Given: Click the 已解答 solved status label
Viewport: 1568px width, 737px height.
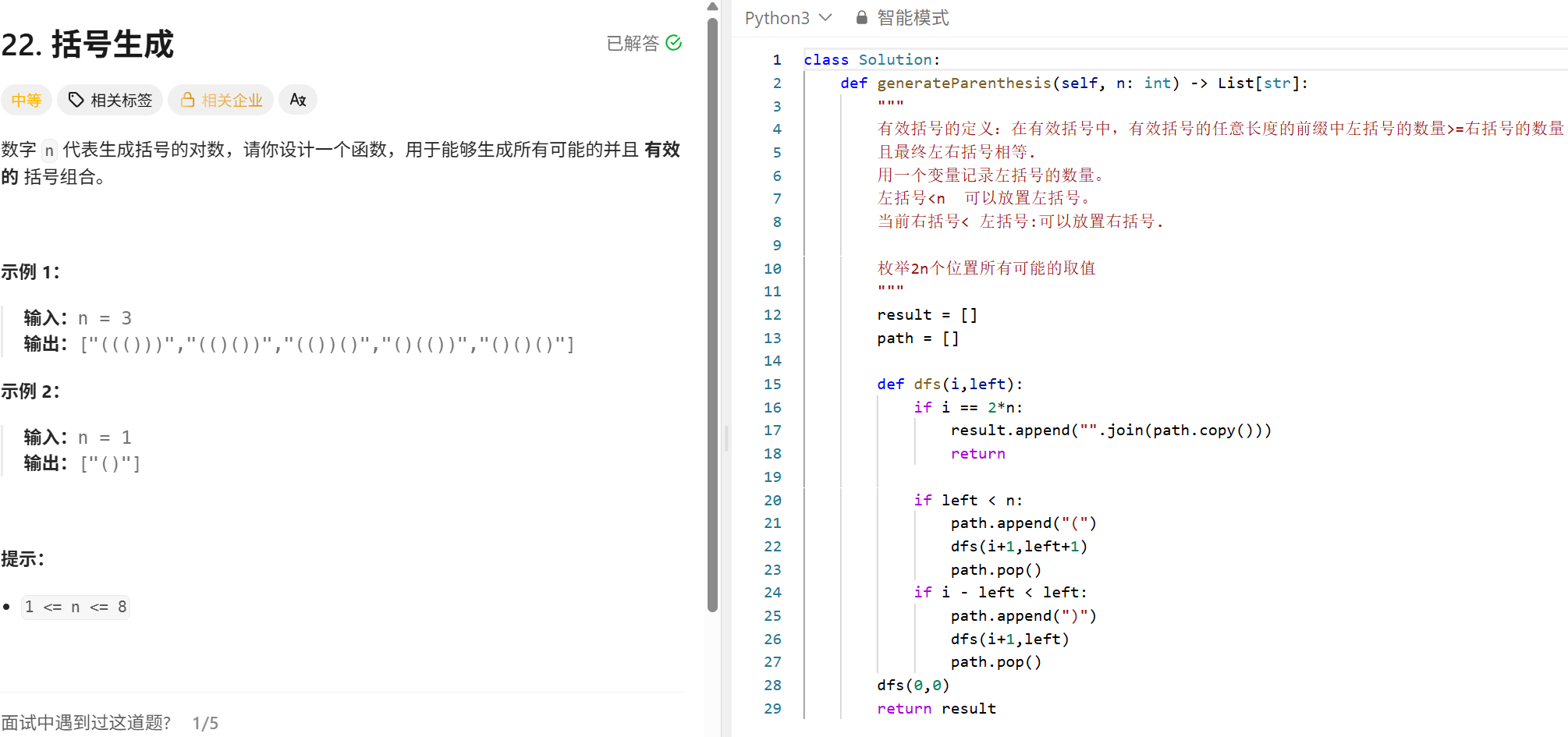Looking at the screenshot, I should click(633, 43).
